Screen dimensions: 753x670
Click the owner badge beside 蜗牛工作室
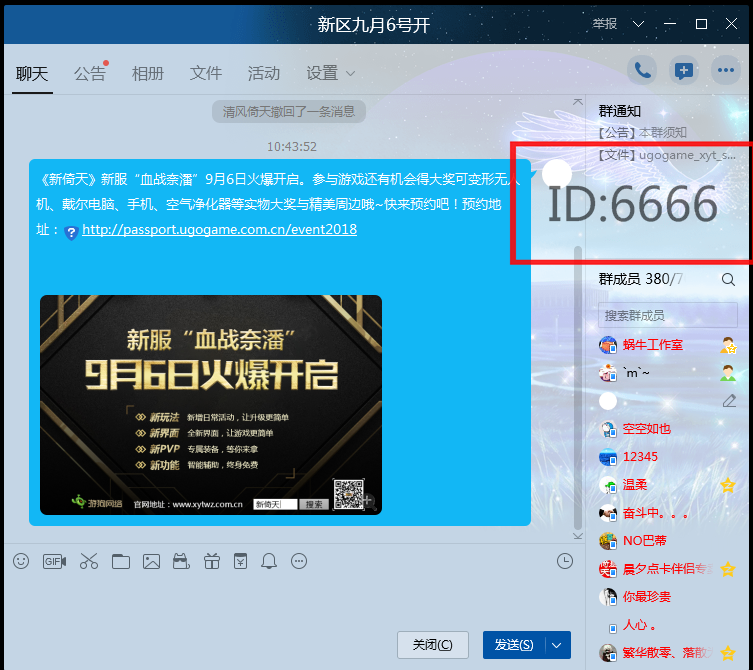click(729, 345)
